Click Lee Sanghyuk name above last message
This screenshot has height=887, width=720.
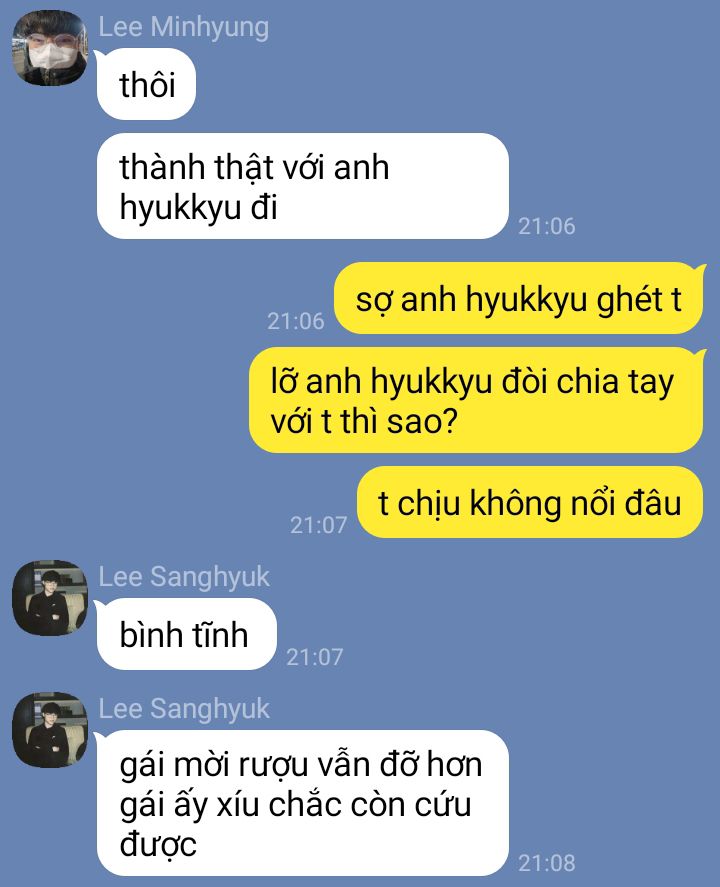[x=184, y=709]
